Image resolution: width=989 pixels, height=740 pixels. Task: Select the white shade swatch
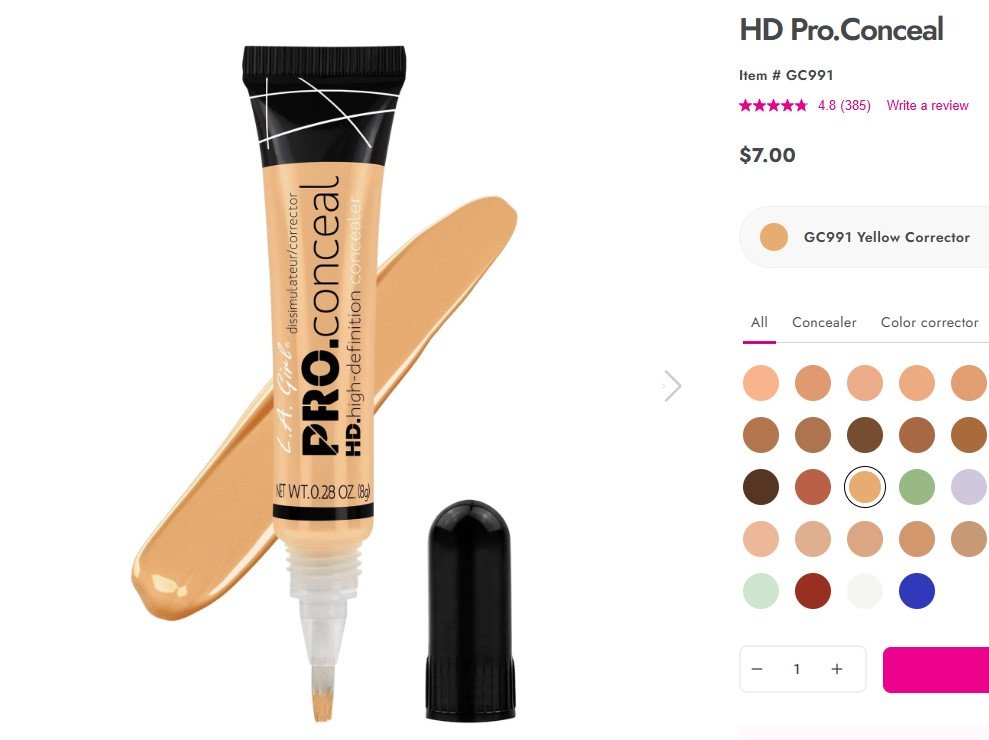coord(865,591)
